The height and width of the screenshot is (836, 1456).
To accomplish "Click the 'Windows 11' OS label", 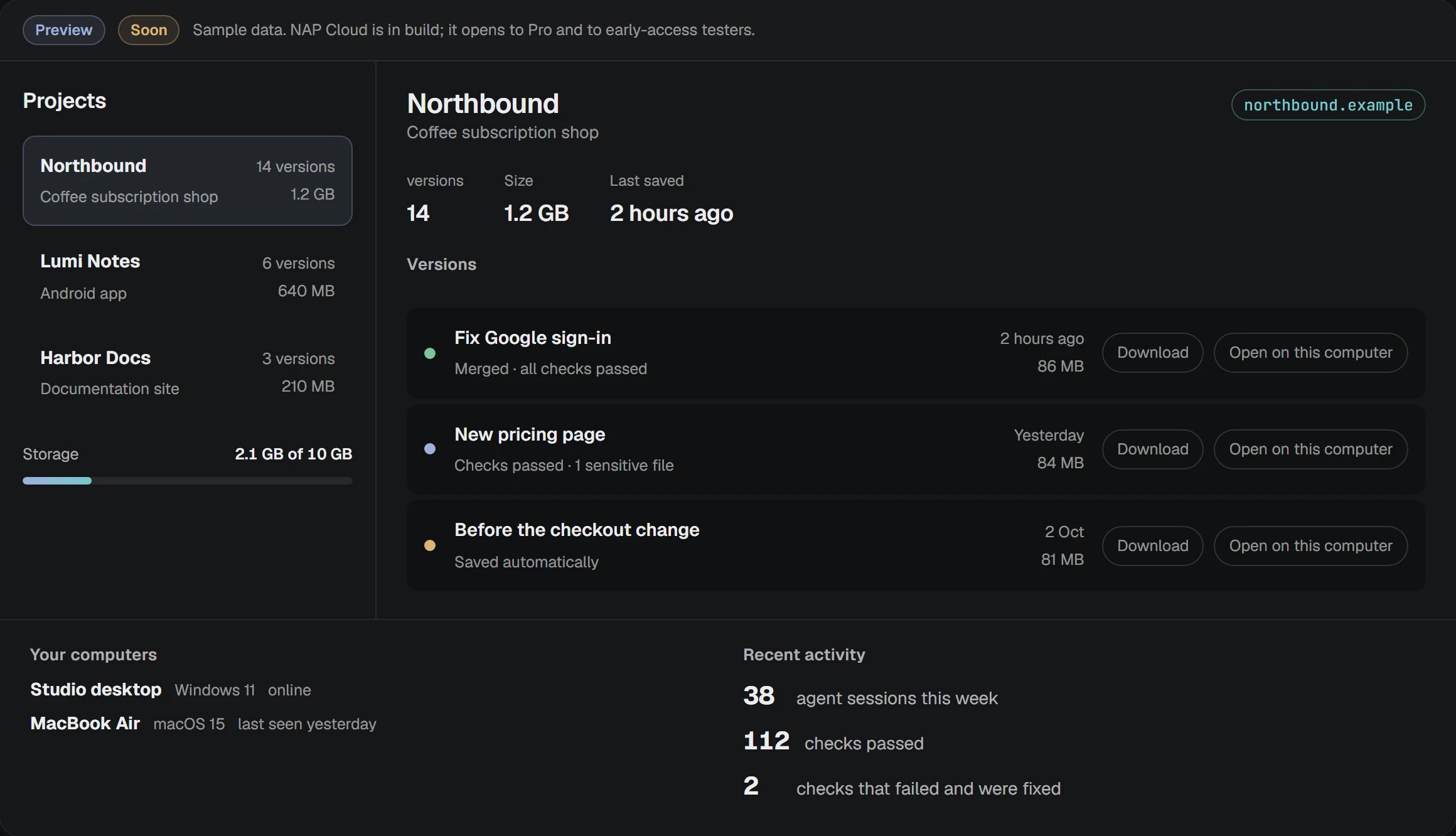I will [215, 690].
